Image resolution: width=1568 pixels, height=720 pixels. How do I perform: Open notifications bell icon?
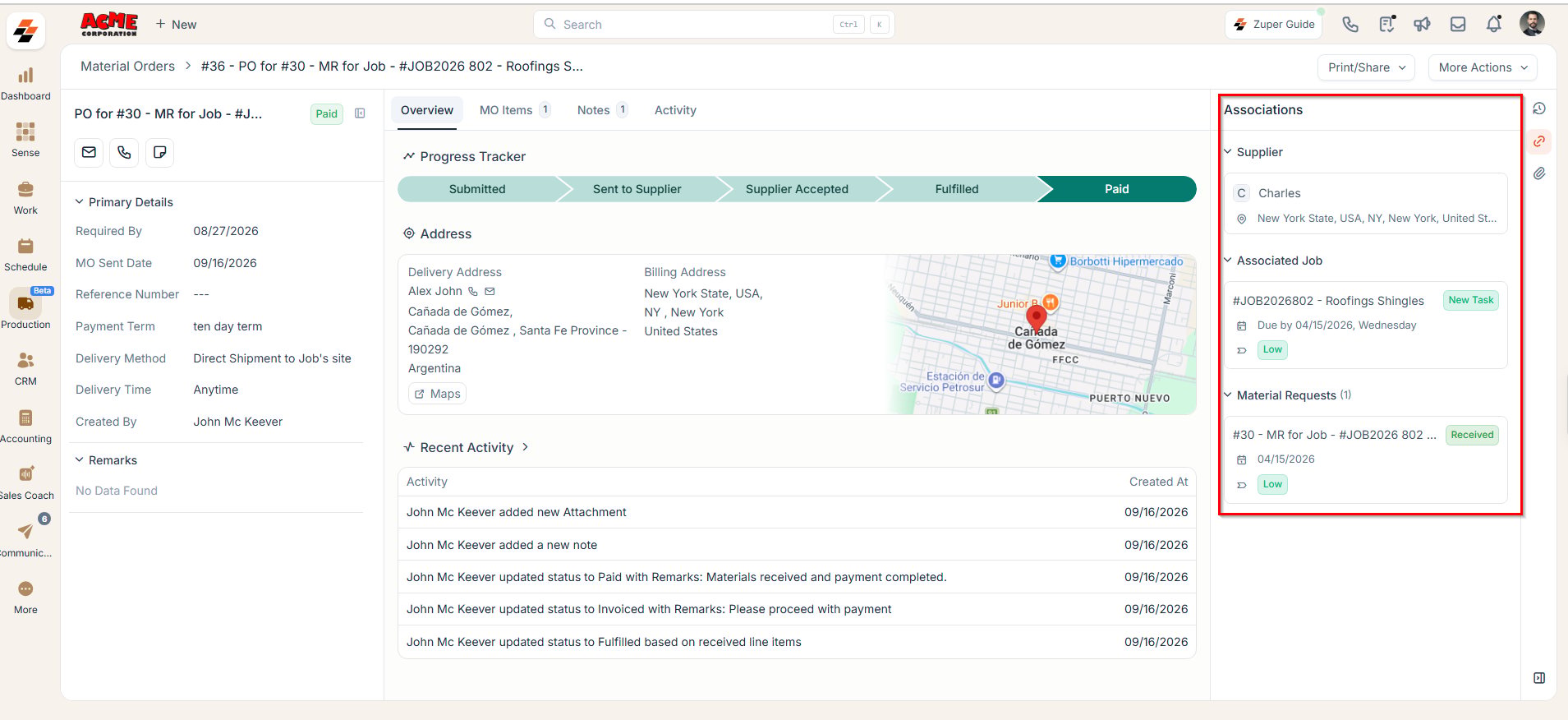tap(1494, 24)
